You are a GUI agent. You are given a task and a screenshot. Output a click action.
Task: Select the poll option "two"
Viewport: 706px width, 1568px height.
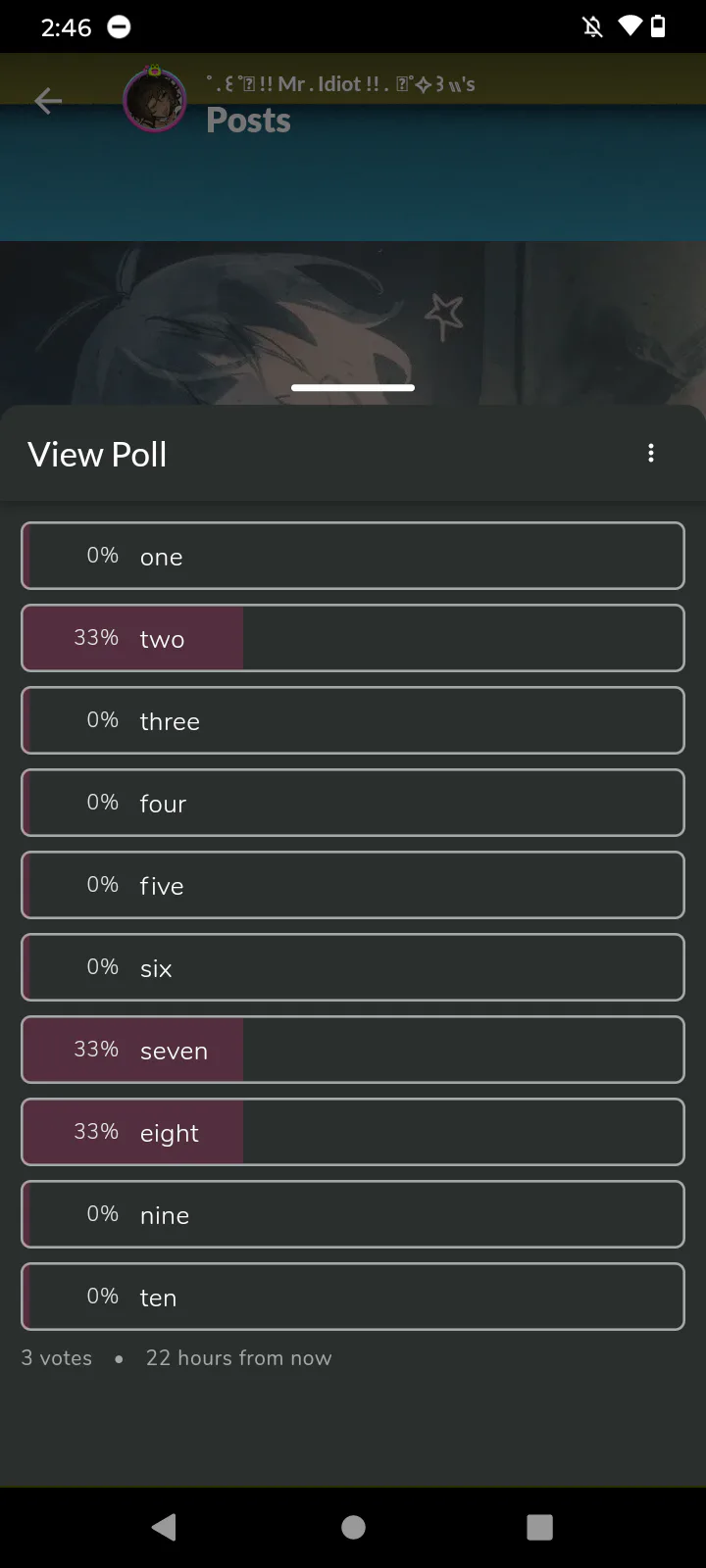[353, 638]
